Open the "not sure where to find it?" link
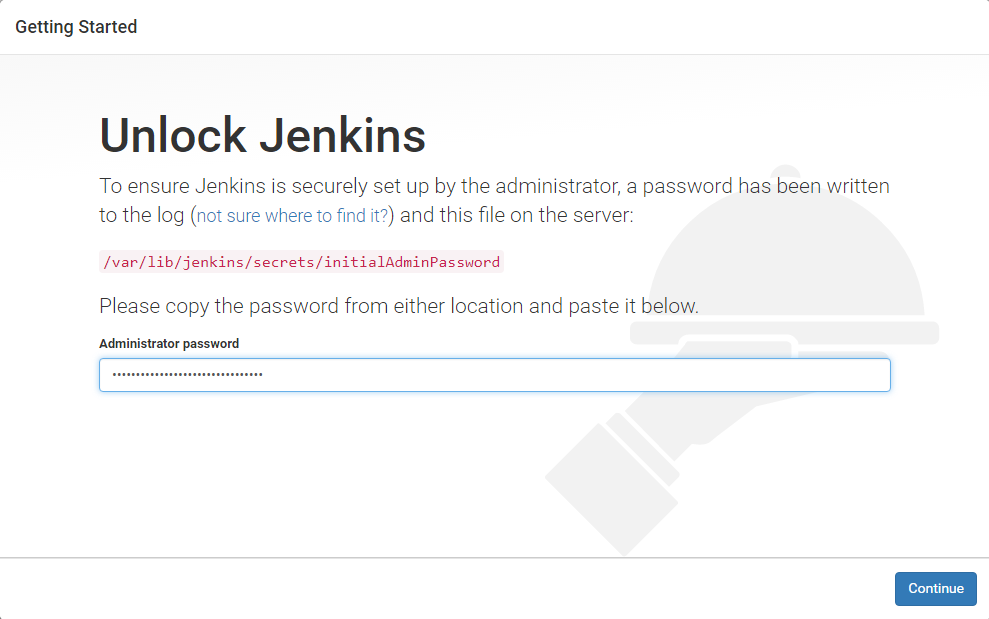Screen dimensions: 989x619 292,216
